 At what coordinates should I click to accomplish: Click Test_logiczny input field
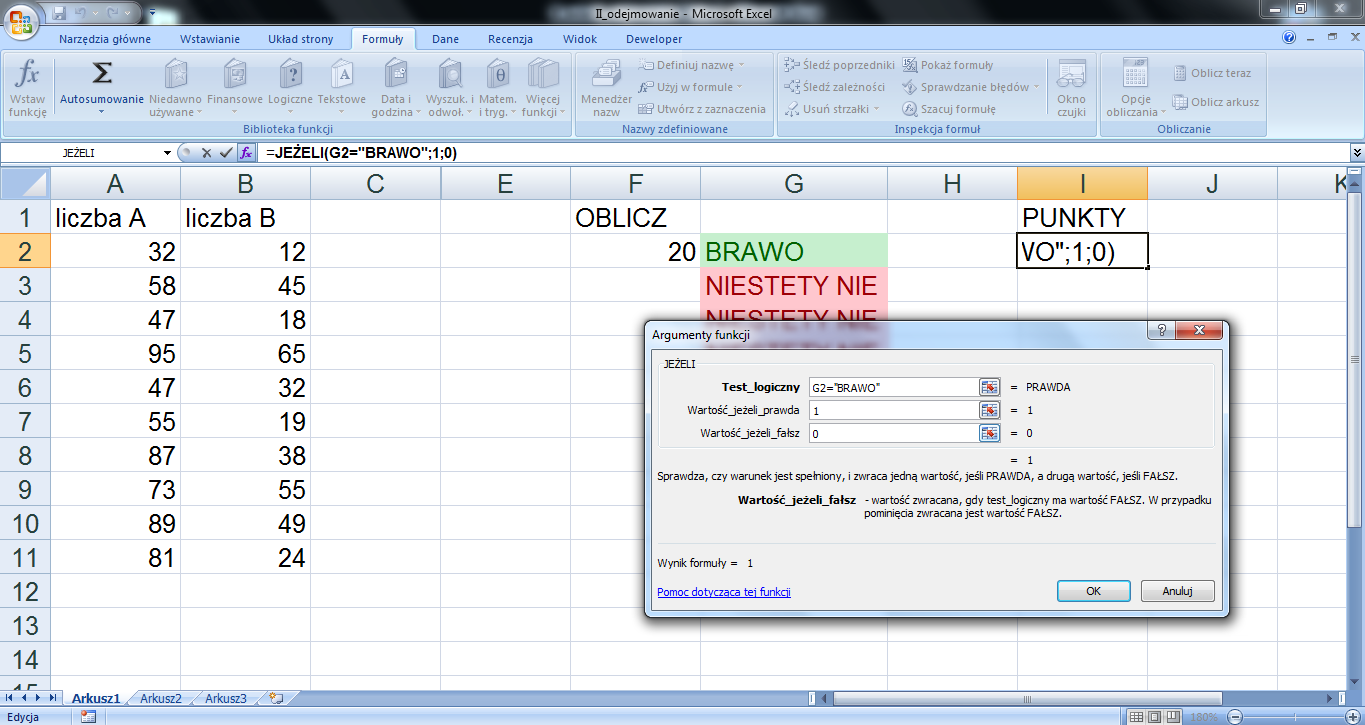(892, 387)
